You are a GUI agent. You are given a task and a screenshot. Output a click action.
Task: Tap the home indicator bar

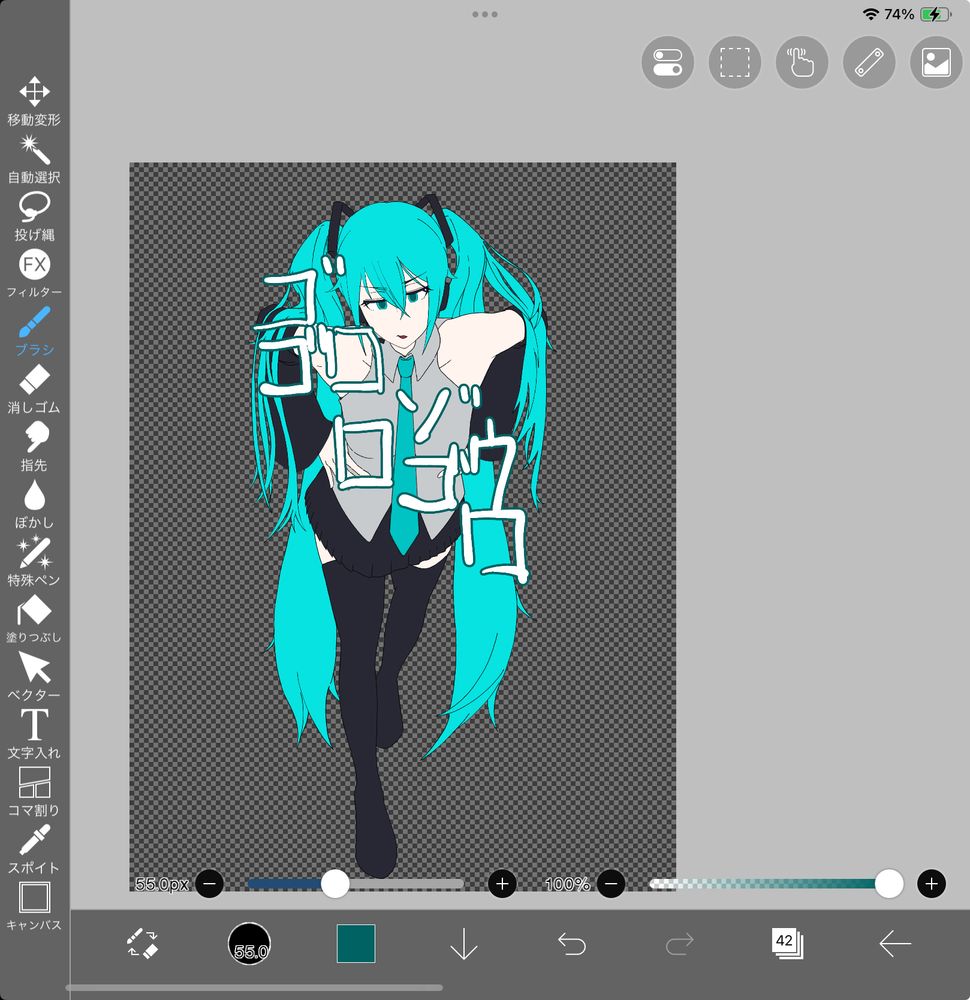254,988
